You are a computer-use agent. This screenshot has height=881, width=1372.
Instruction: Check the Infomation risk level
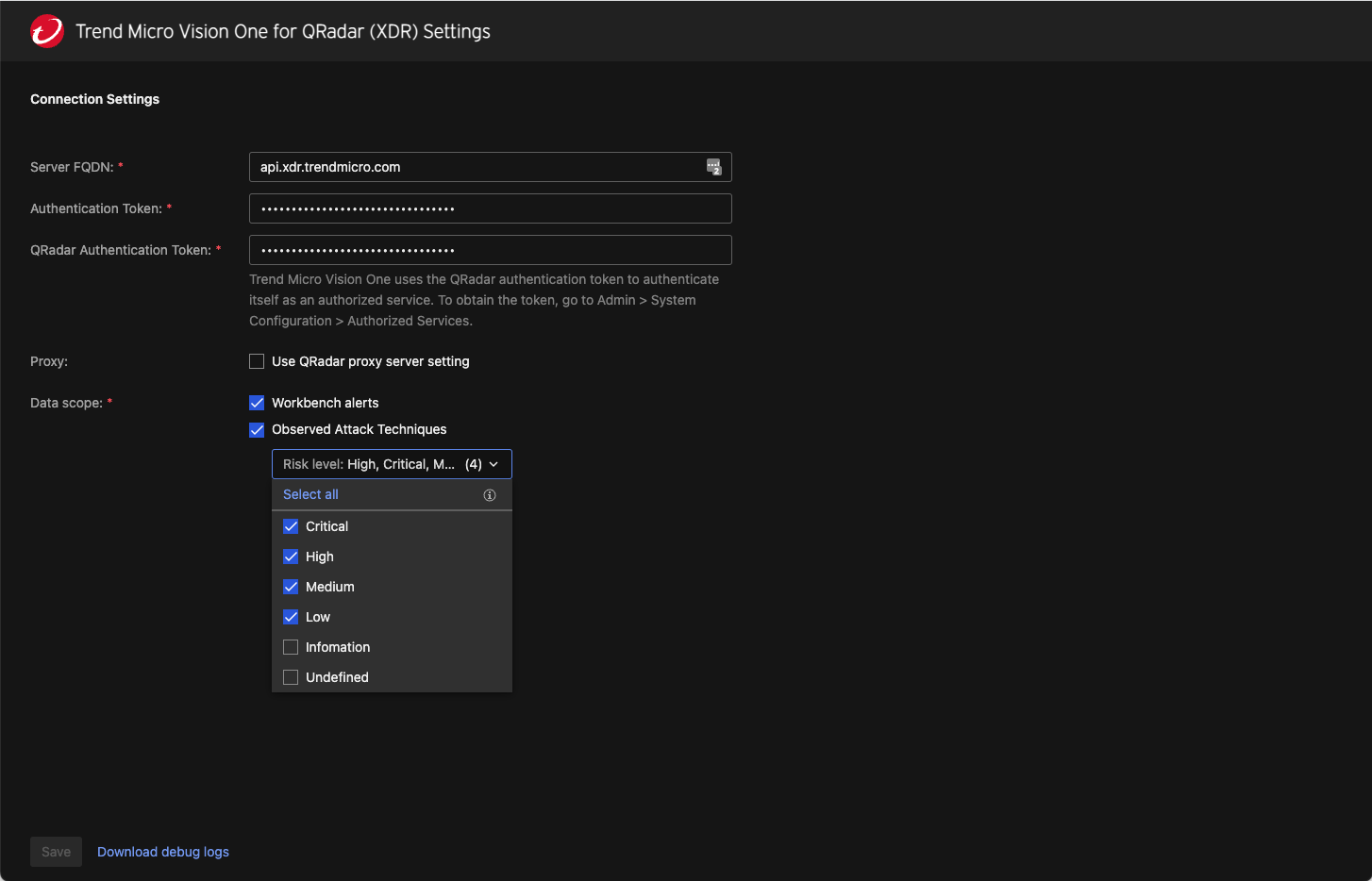(x=291, y=647)
